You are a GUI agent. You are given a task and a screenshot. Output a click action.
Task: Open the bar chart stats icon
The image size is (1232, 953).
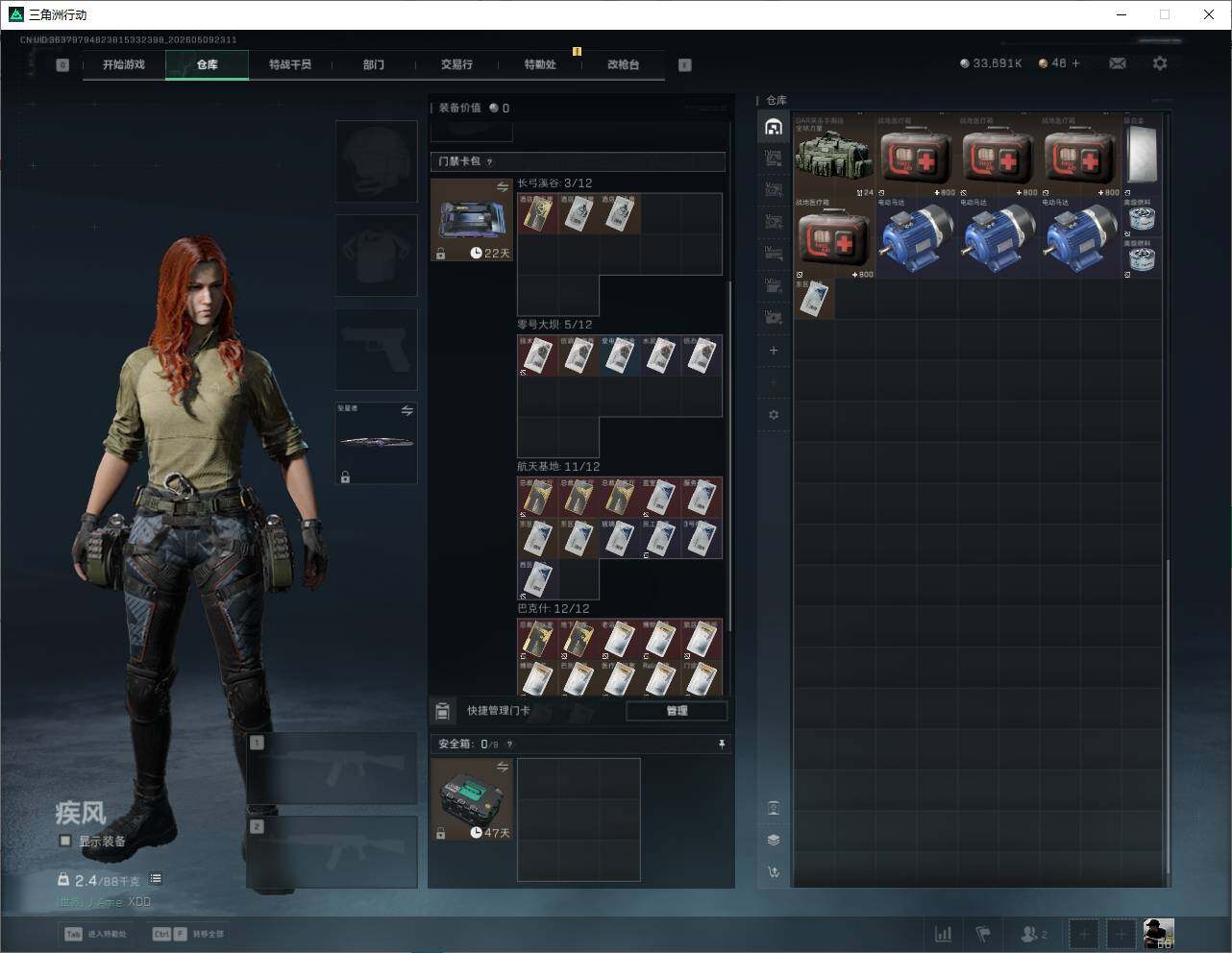pyautogui.click(x=944, y=934)
